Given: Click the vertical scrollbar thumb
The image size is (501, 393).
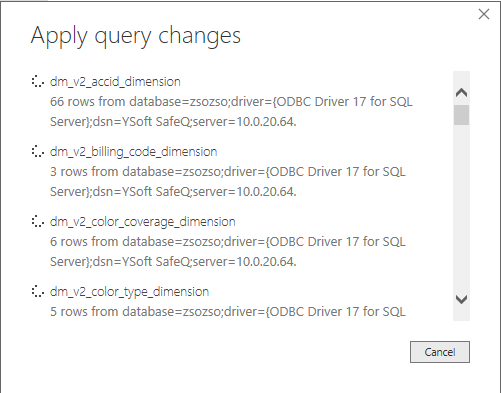Looking at the screenshot, I should tap(461, 115).
